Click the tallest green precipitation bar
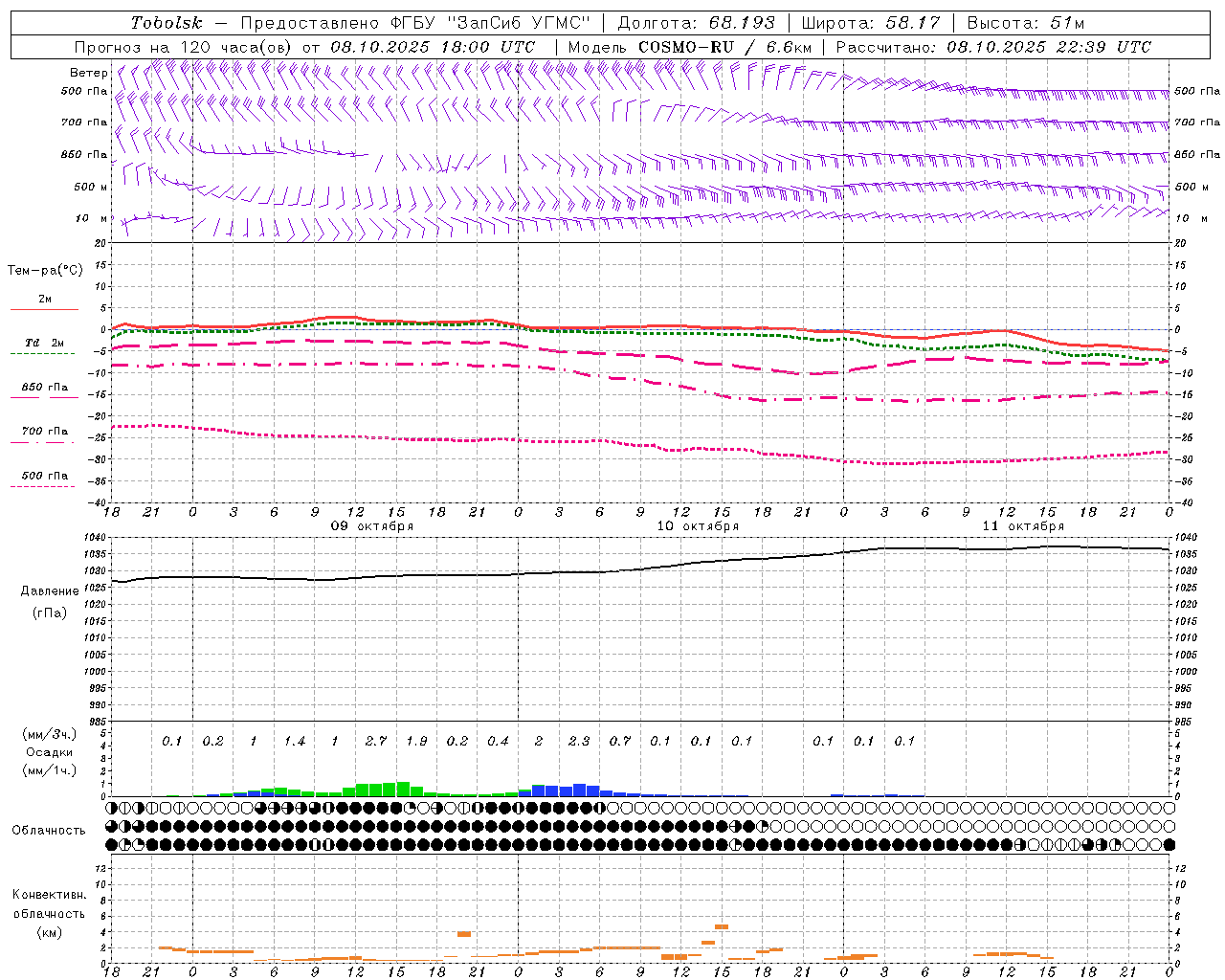 [403, 790]
